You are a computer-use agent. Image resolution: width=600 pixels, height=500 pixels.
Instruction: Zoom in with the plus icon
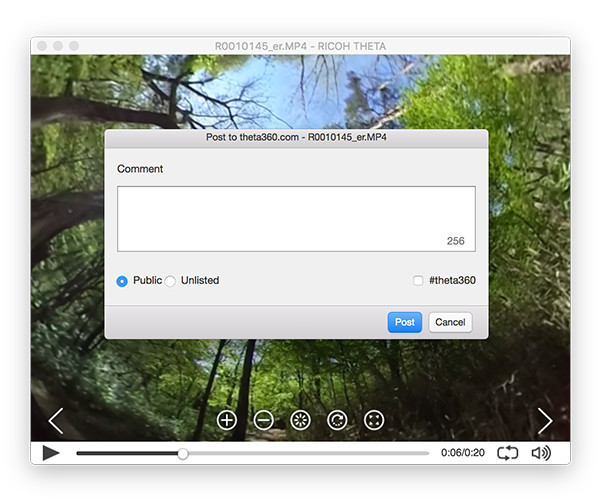(227, 420)
